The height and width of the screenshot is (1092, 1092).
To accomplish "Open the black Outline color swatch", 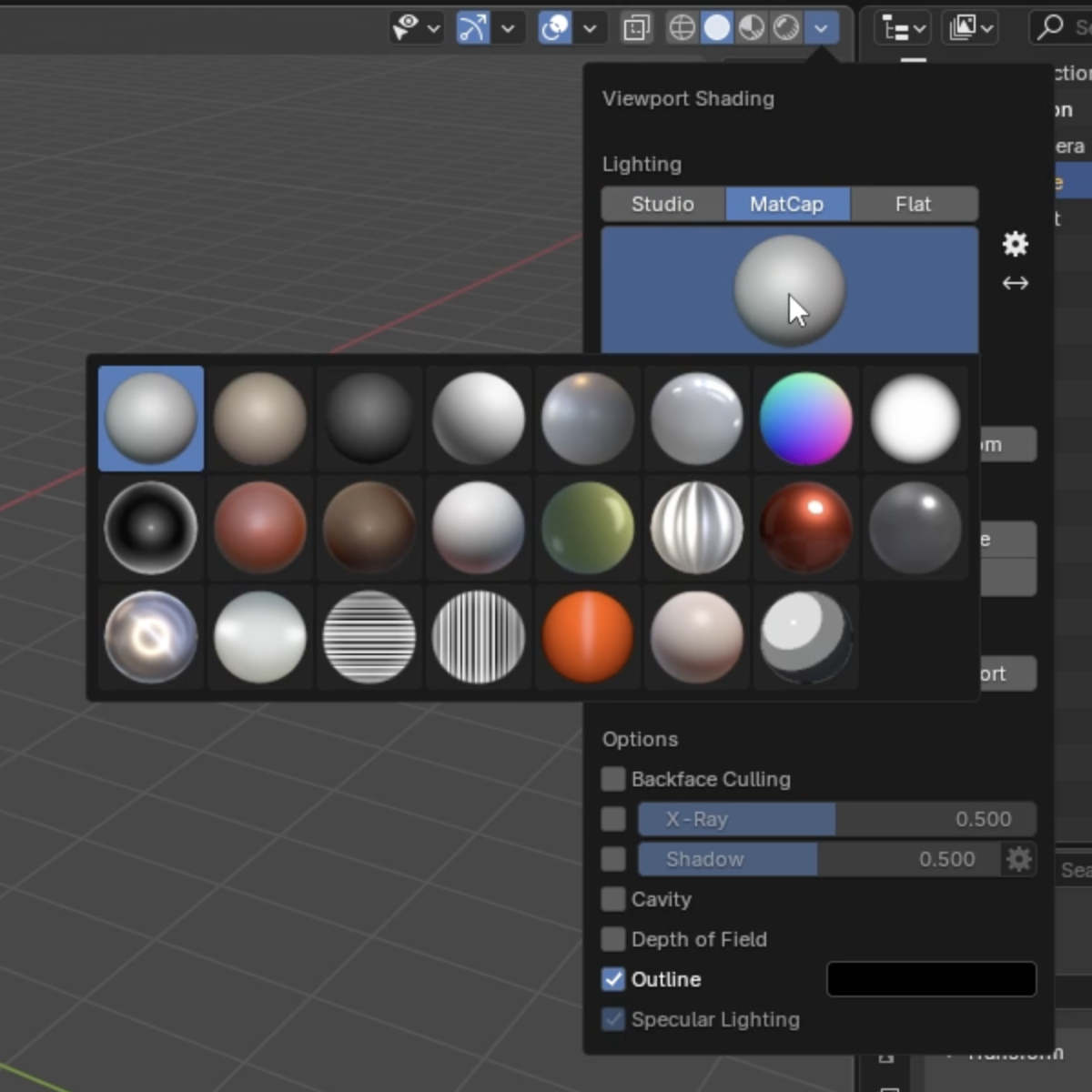I will [x=932, y=979].
